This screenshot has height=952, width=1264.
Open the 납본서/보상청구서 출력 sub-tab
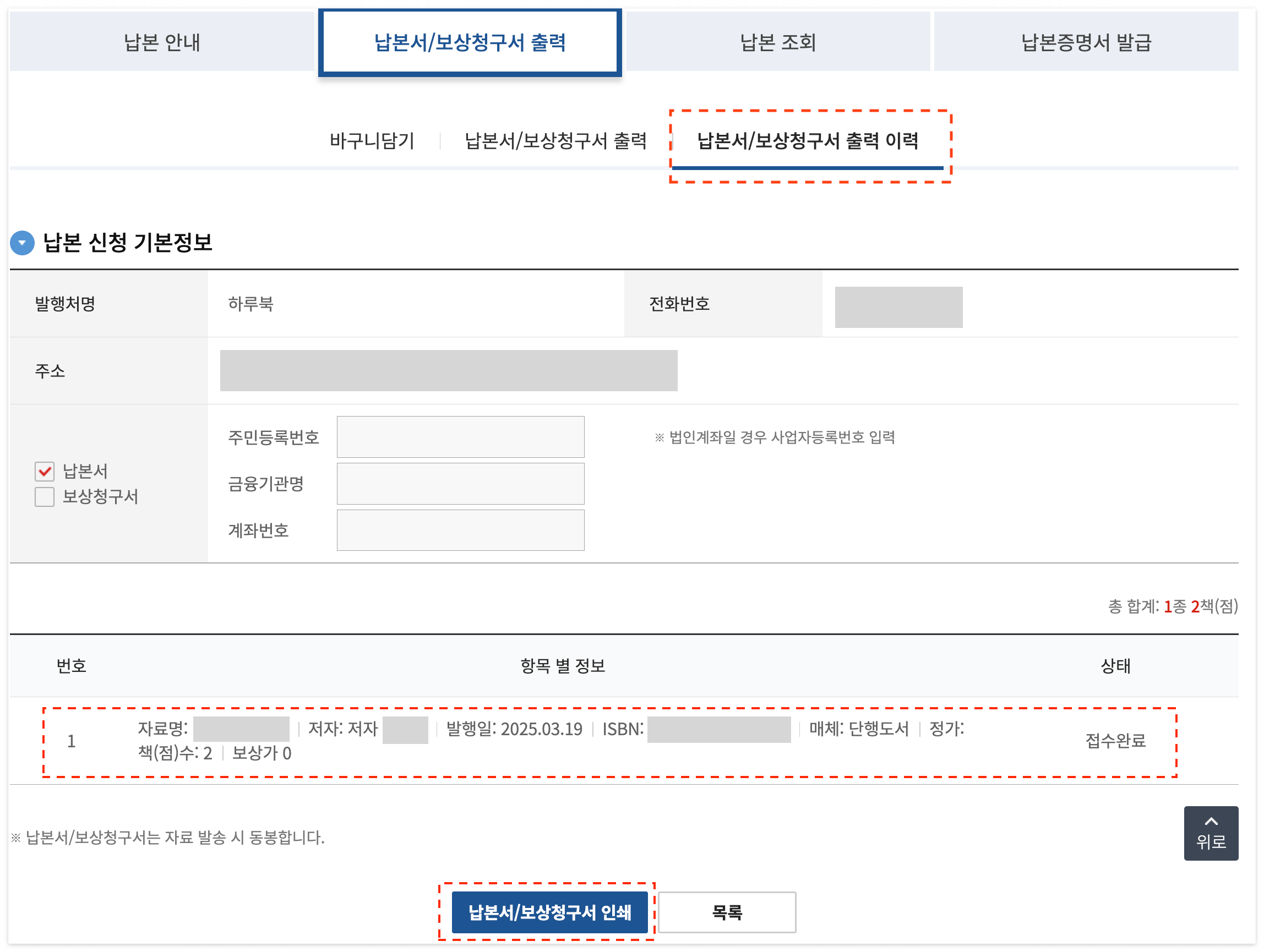point(555,140)
